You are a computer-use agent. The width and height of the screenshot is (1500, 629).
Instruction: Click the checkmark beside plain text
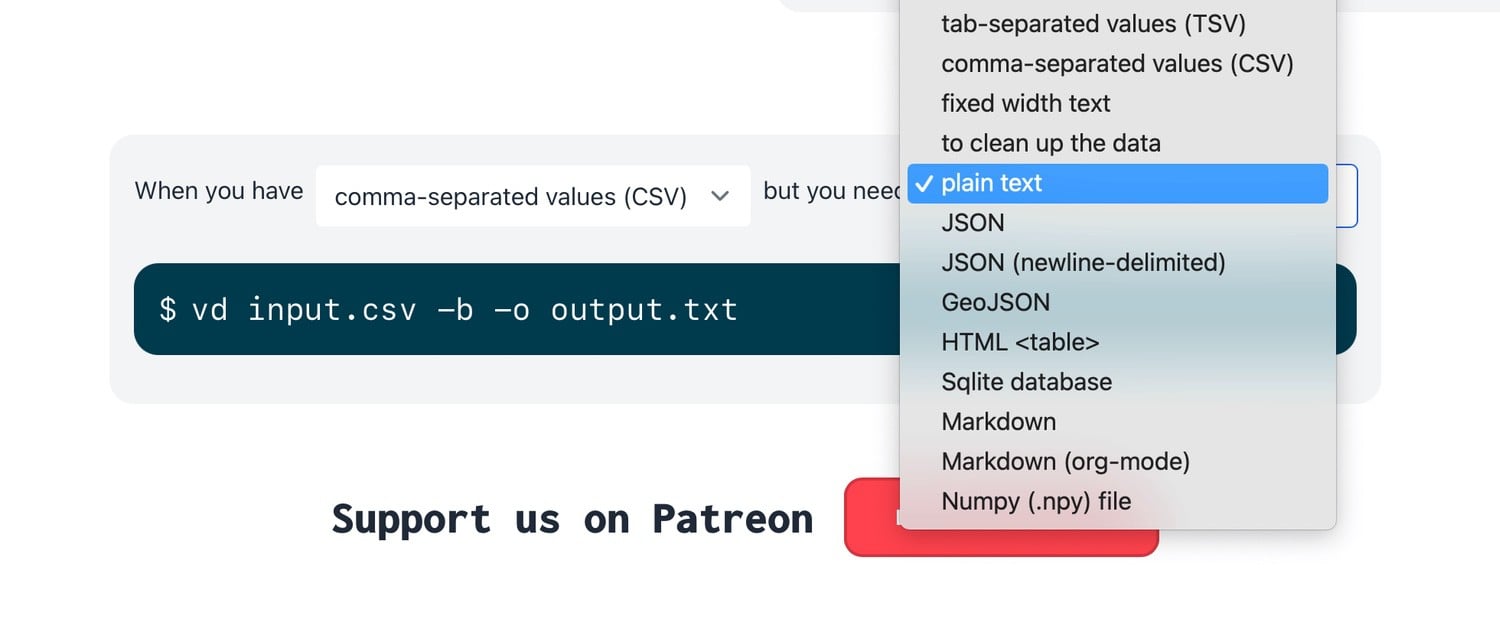pos(924,183)
